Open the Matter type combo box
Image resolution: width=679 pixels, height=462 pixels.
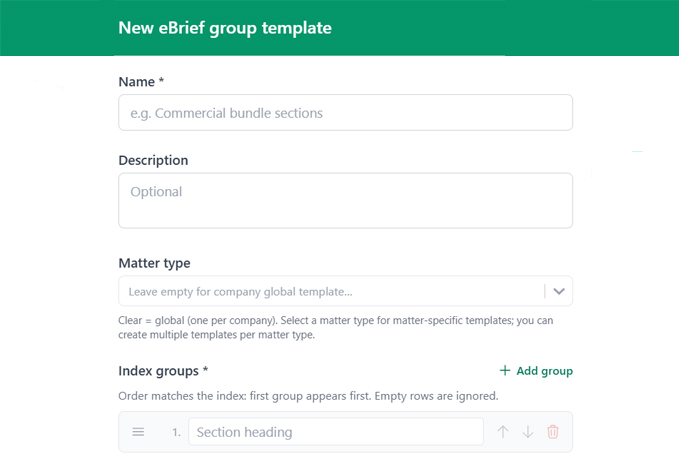tap(330, 291)
